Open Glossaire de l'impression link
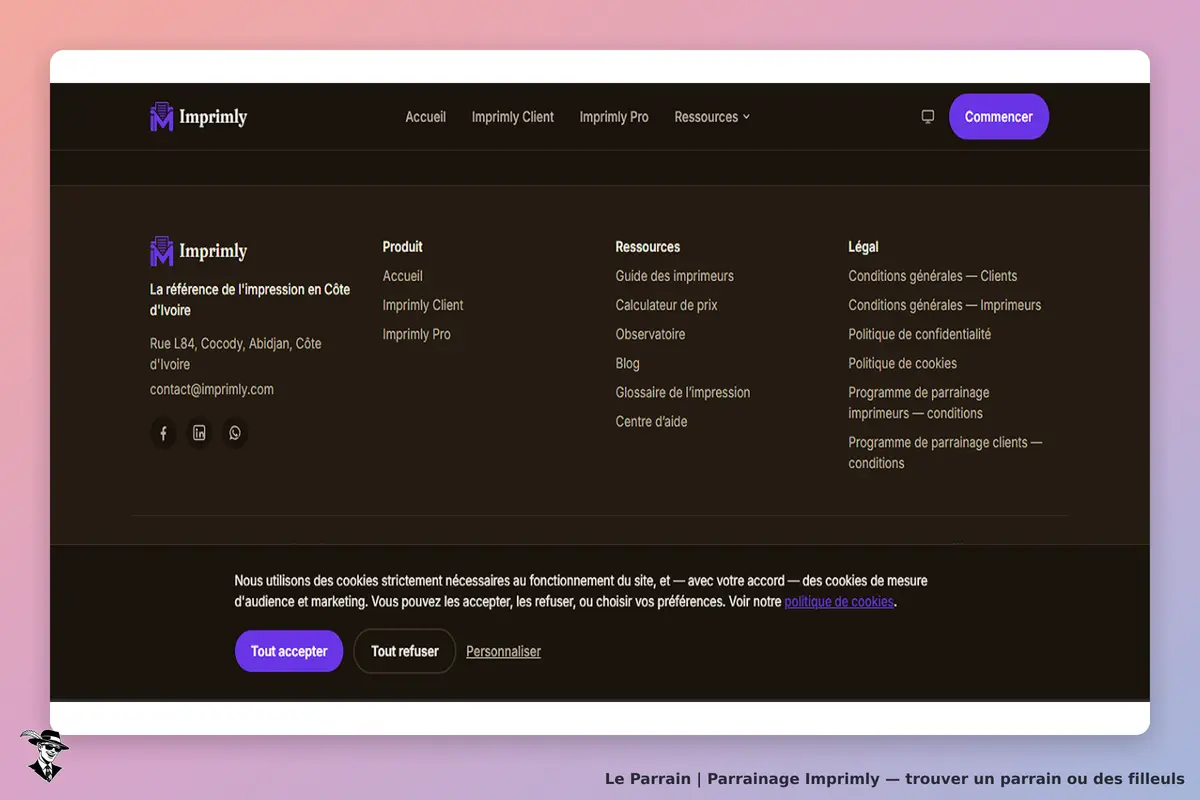The width and height of the screenshot is (1200, 800). coord(683,392)
